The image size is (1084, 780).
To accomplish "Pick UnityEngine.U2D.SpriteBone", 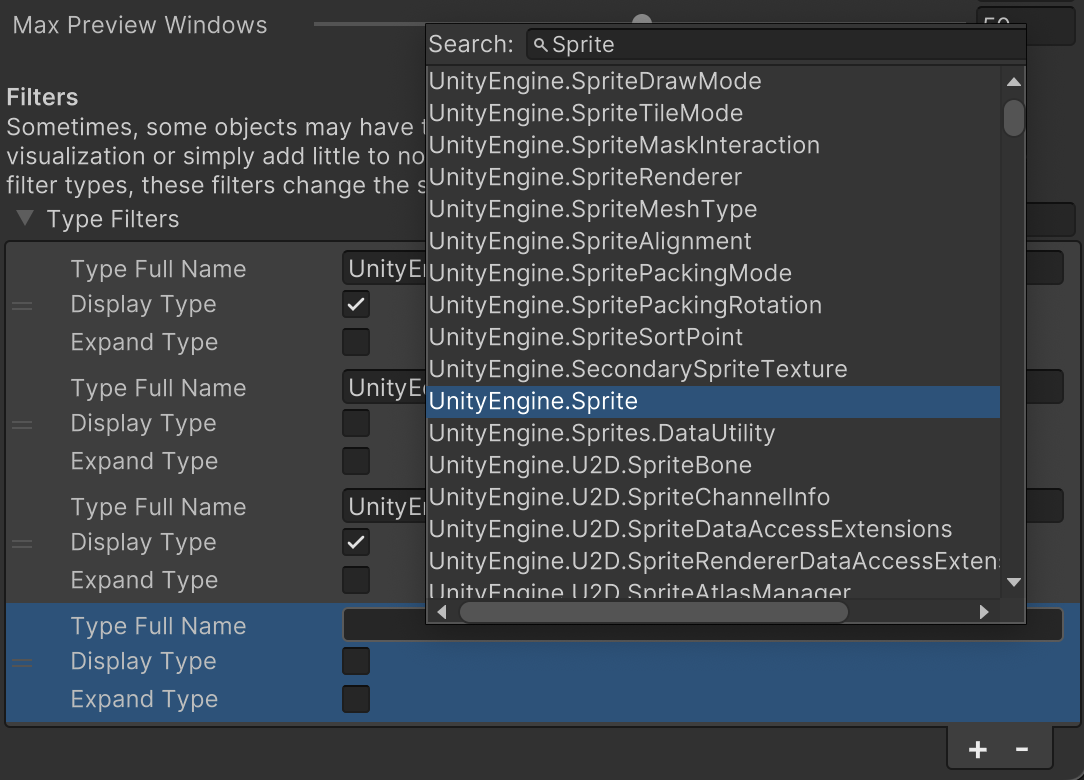I will [713, 465].
